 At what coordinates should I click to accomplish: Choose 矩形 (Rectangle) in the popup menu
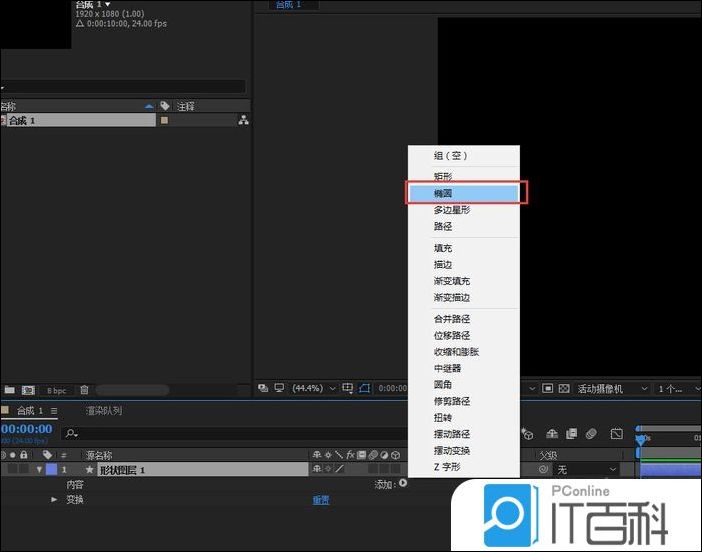tap(443, 176)
